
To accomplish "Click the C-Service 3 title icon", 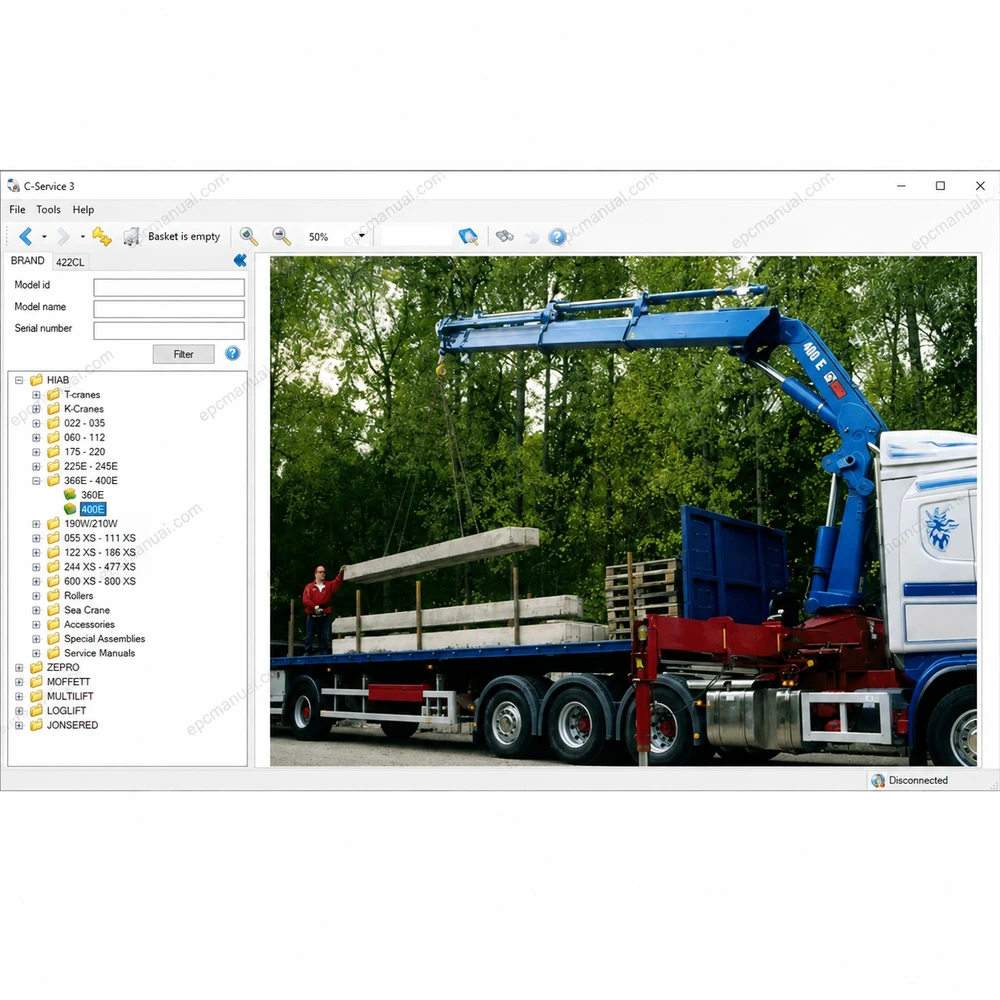I will coord(13,186).
